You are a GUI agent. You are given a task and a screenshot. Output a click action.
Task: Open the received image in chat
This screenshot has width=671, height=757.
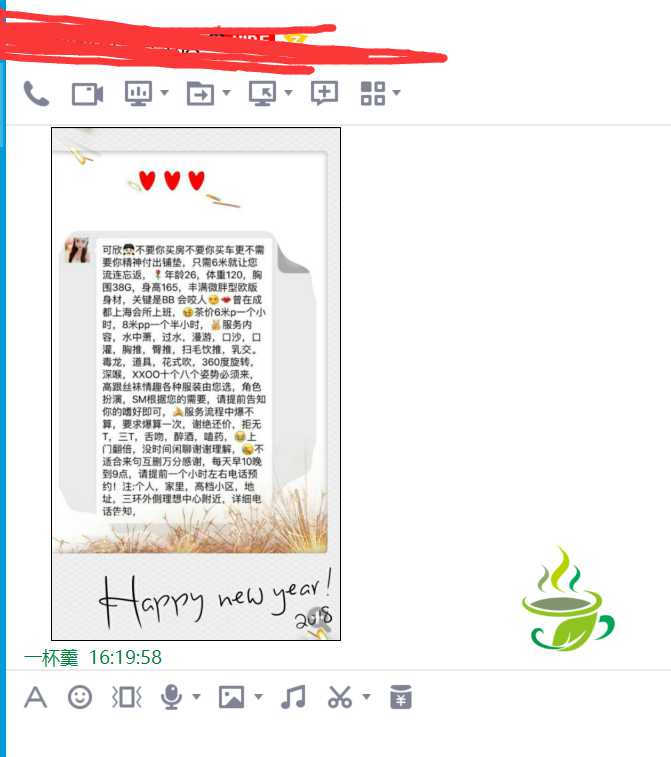coord(196,384)
